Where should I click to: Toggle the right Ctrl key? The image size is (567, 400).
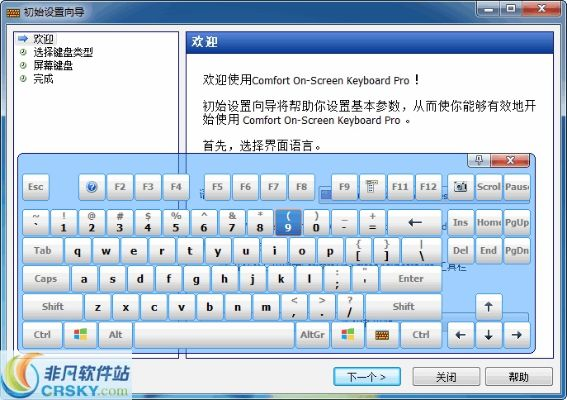coord(421,335)
